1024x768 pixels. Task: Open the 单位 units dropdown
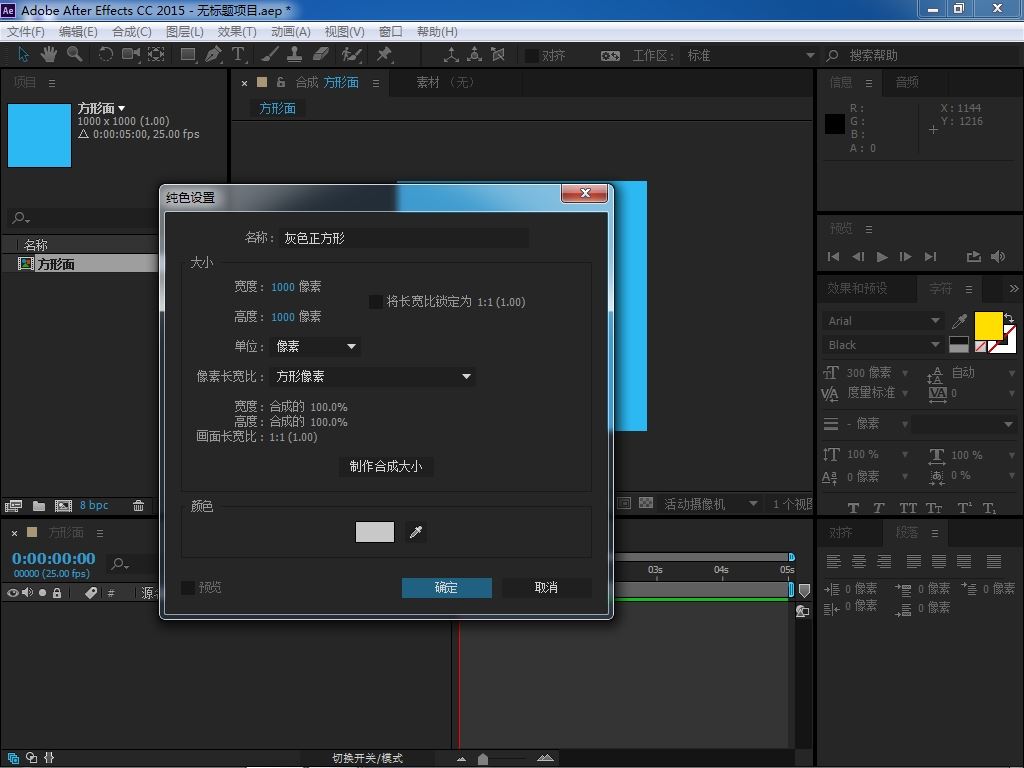(315, 347)
